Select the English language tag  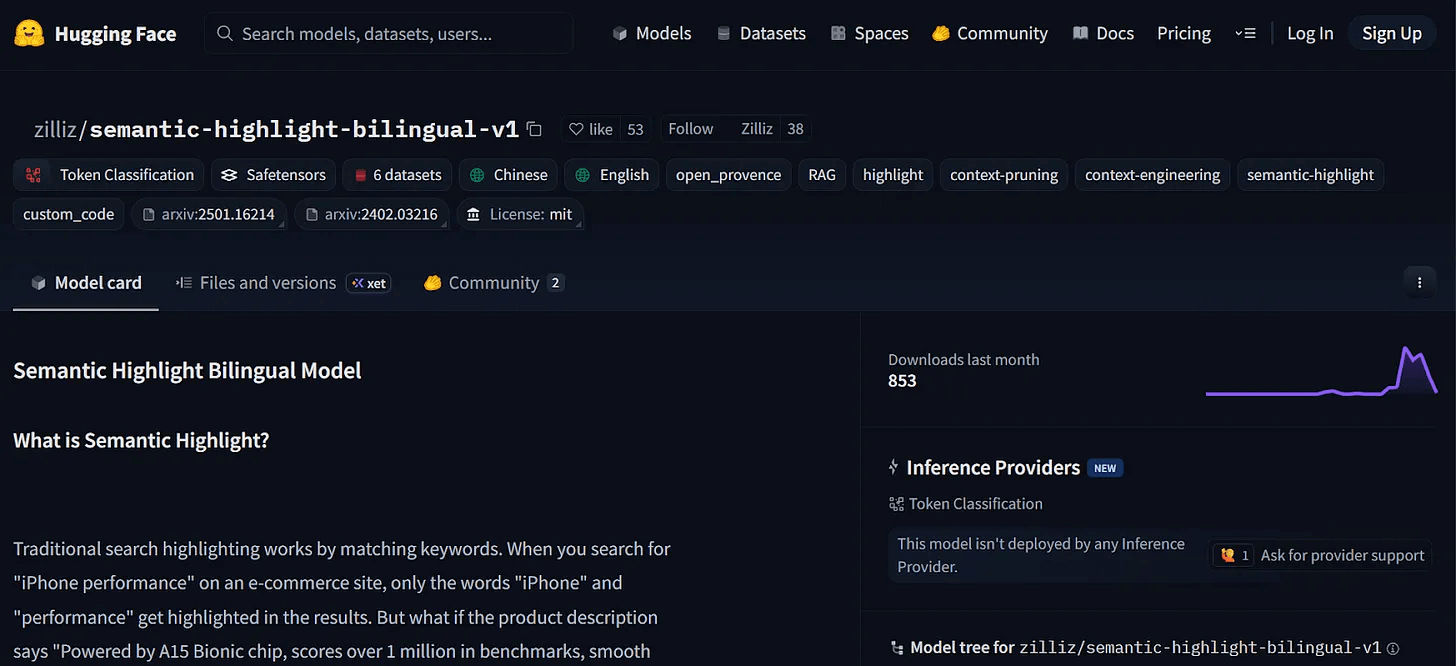[x=612, y=174]
